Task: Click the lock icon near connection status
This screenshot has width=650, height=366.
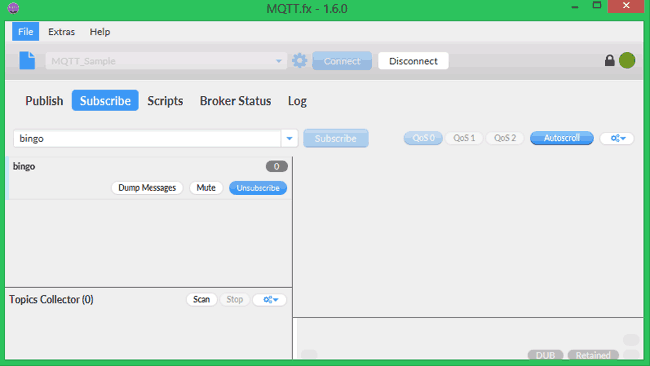Action: point(609,61)
